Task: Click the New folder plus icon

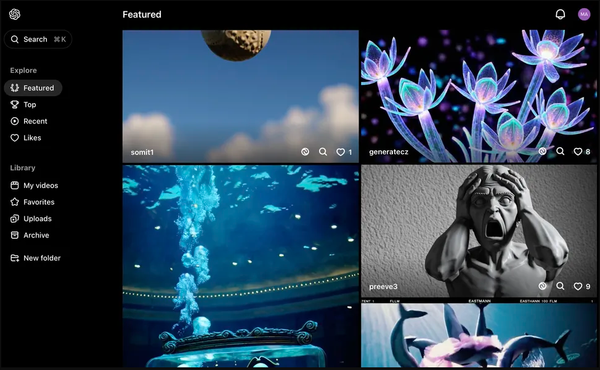Action: coord(15,258)
